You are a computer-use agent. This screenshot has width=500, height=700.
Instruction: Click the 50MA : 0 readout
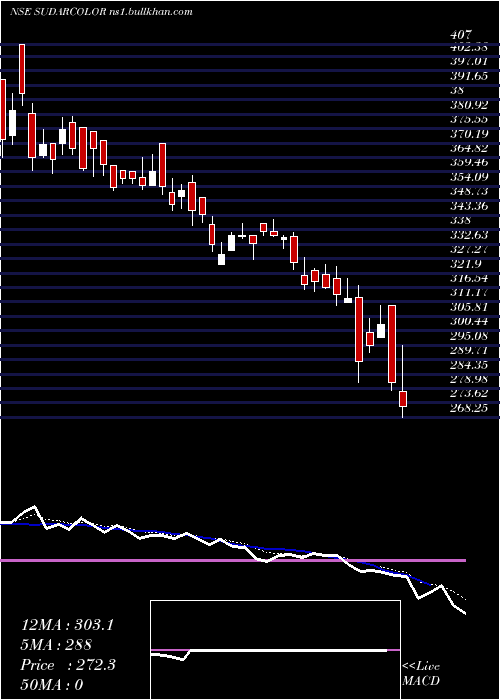pos(52,684)
